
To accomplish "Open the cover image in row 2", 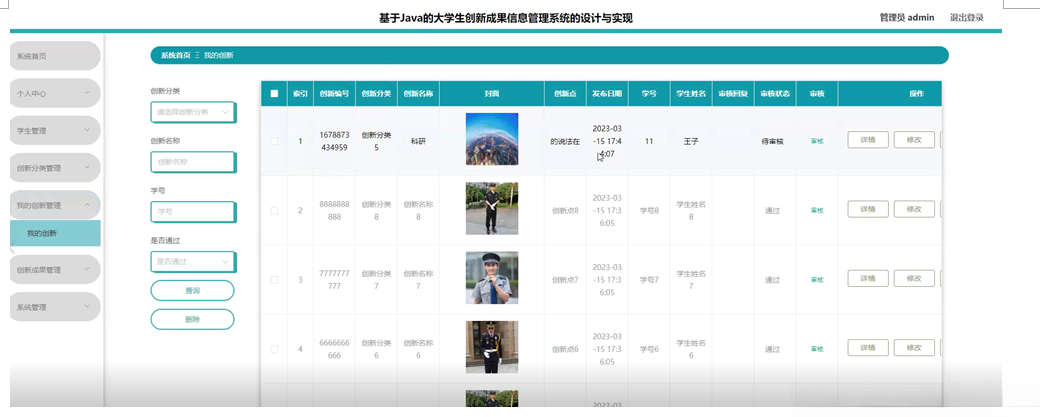I will point(491,209).
